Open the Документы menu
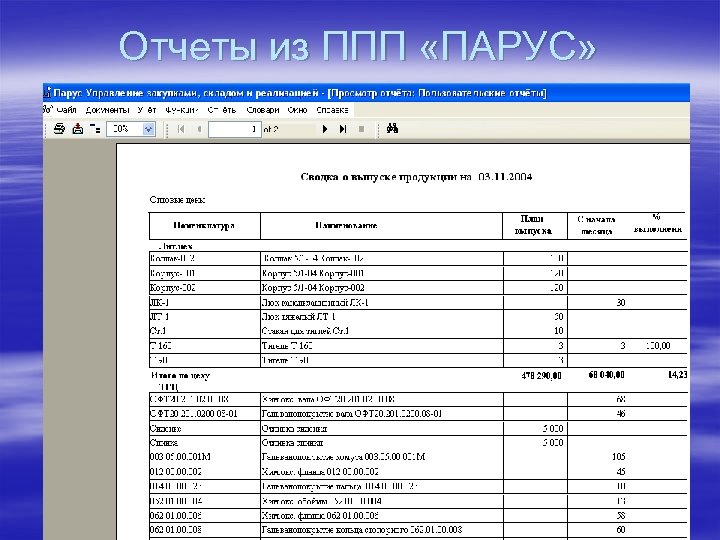This screenshot has height=540, width=720. point(107,110)
